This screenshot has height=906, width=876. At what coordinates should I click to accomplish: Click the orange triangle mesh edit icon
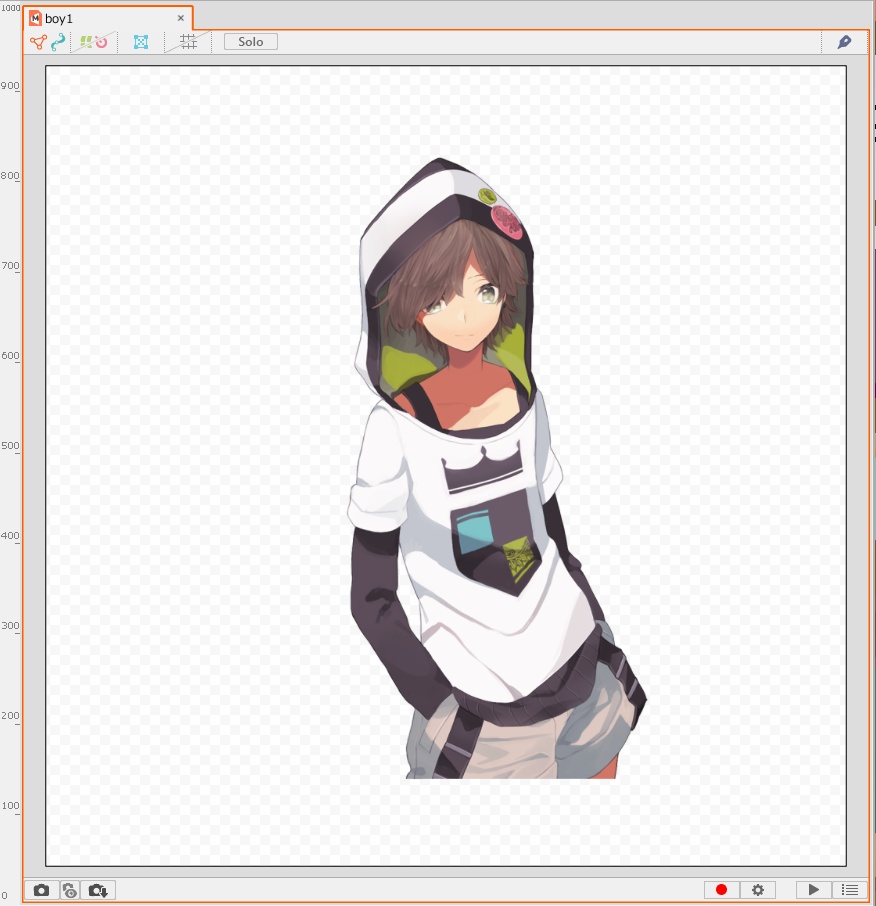(x=38, y=42)
